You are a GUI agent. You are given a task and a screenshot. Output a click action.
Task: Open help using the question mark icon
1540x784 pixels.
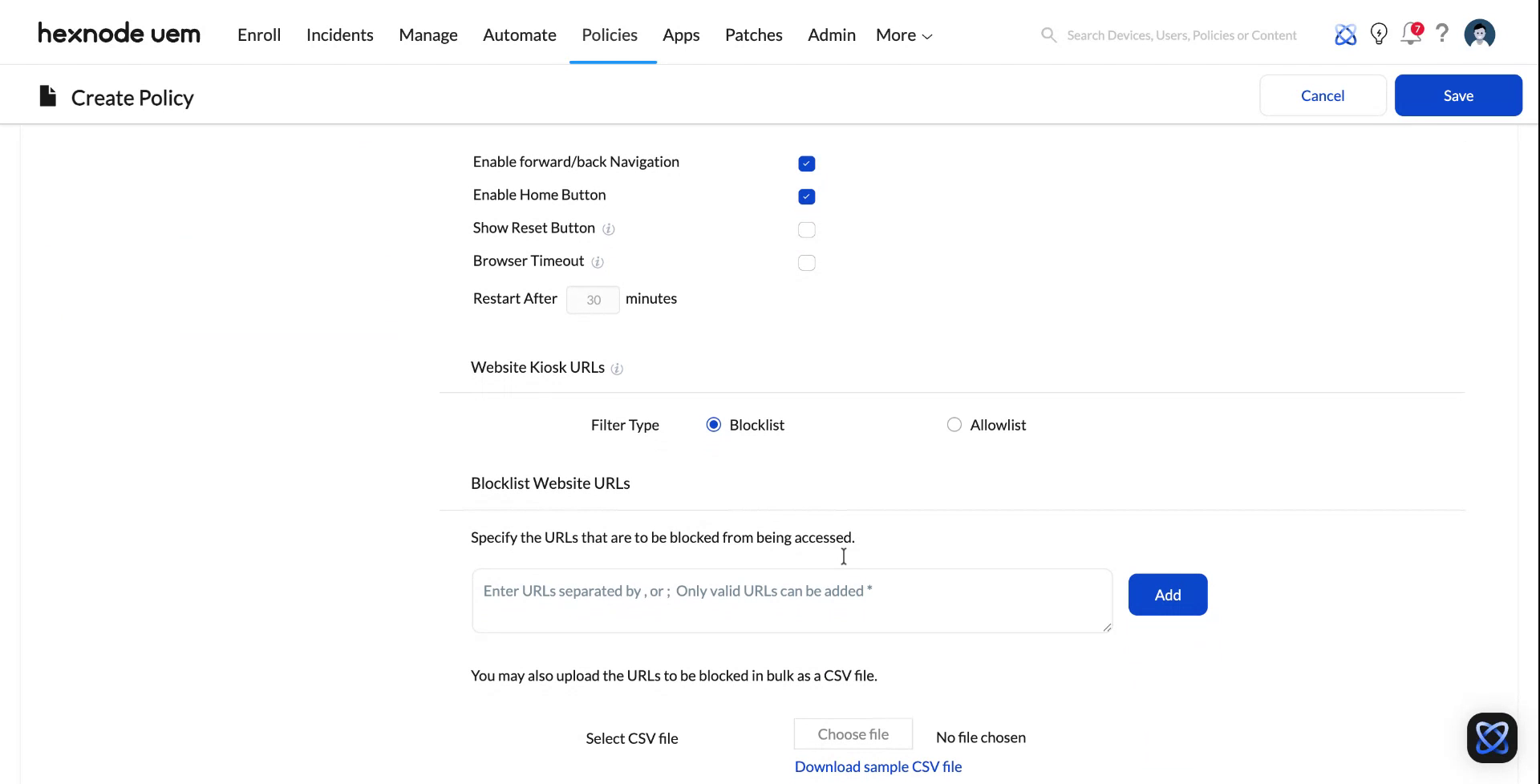click(1442, 34)
